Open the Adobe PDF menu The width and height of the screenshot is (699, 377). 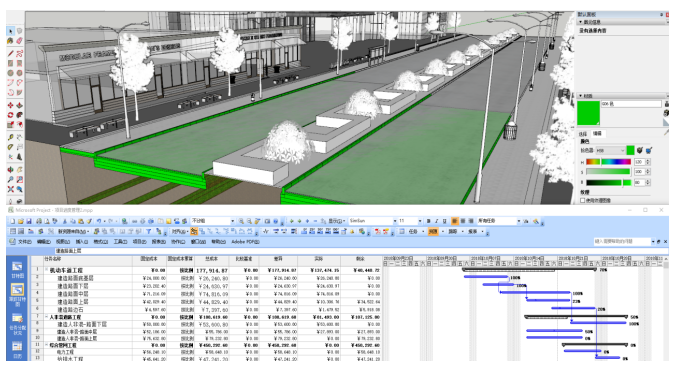coord(245,242)
